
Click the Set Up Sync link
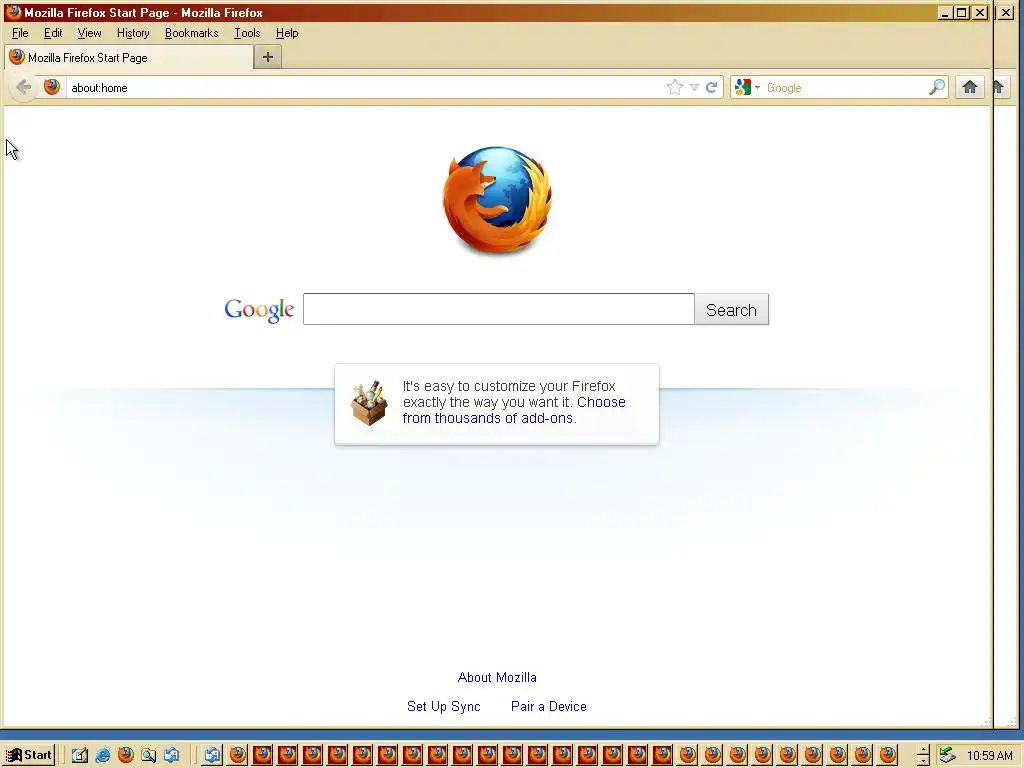tap(443, 706)
